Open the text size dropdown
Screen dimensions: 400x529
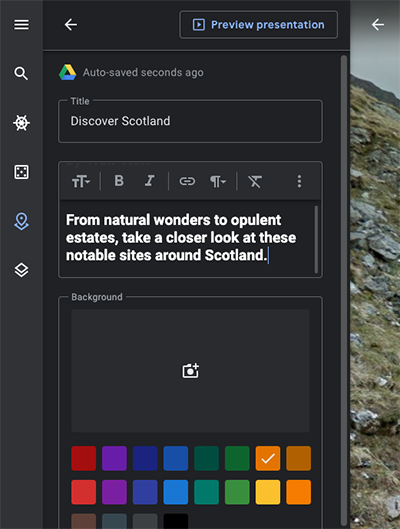pos(81,182)
